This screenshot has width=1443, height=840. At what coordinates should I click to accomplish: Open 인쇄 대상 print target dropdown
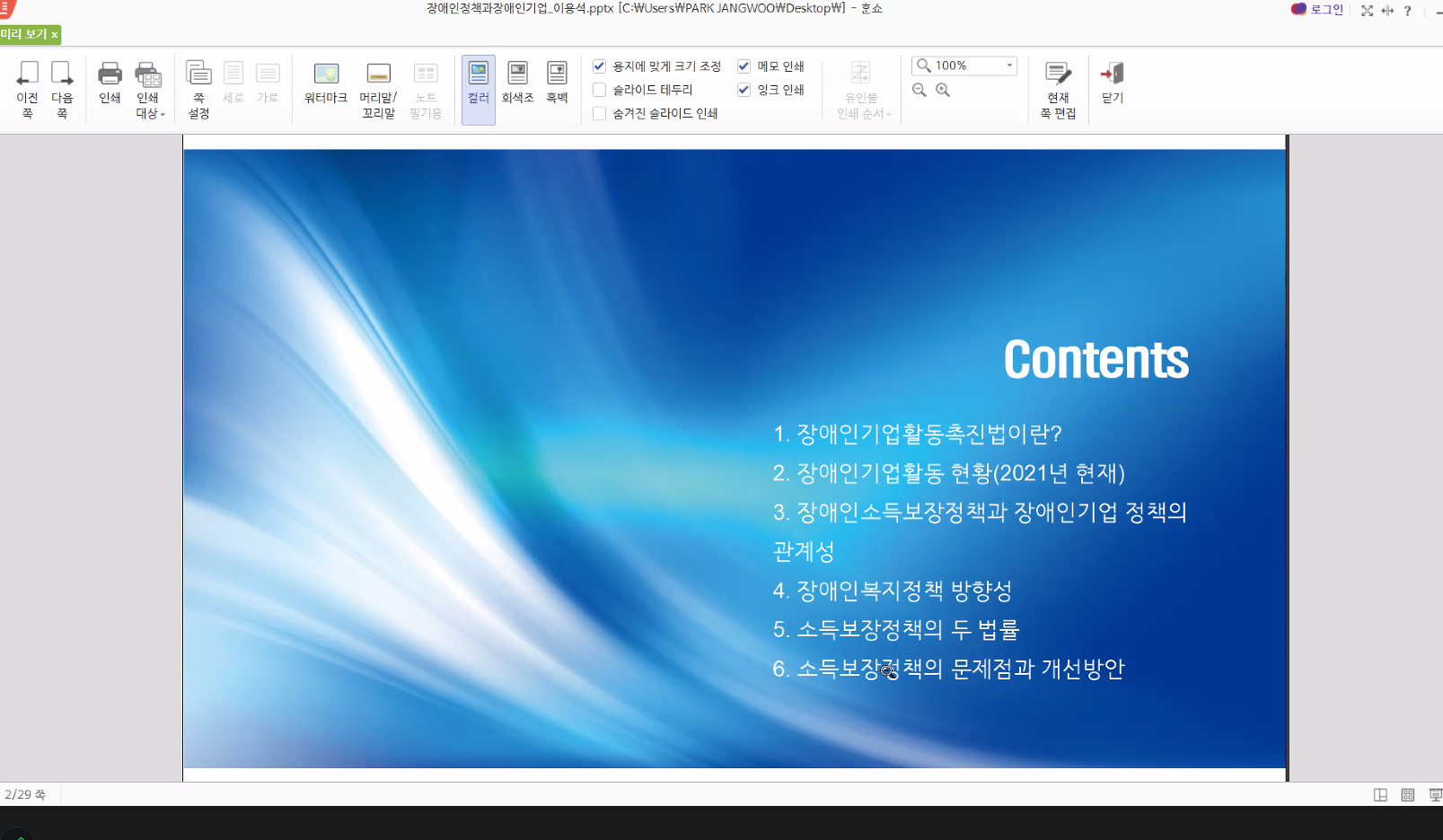149,89
